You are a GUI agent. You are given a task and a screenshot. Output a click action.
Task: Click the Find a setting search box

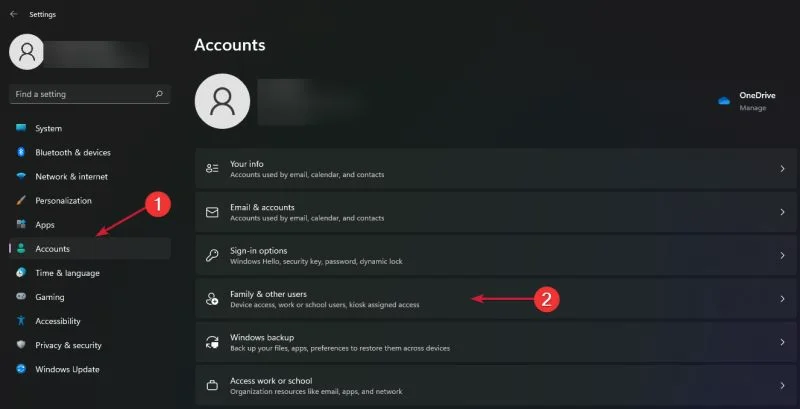click(x=80, y=94)
